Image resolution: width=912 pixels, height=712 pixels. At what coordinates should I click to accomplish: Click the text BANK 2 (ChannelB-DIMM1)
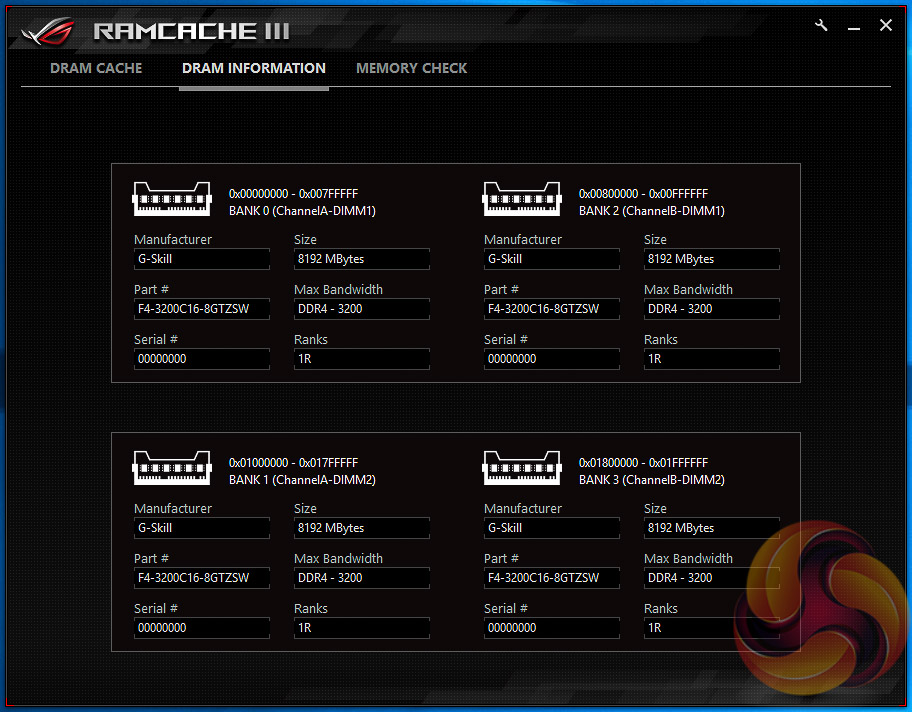coord(651,211)
